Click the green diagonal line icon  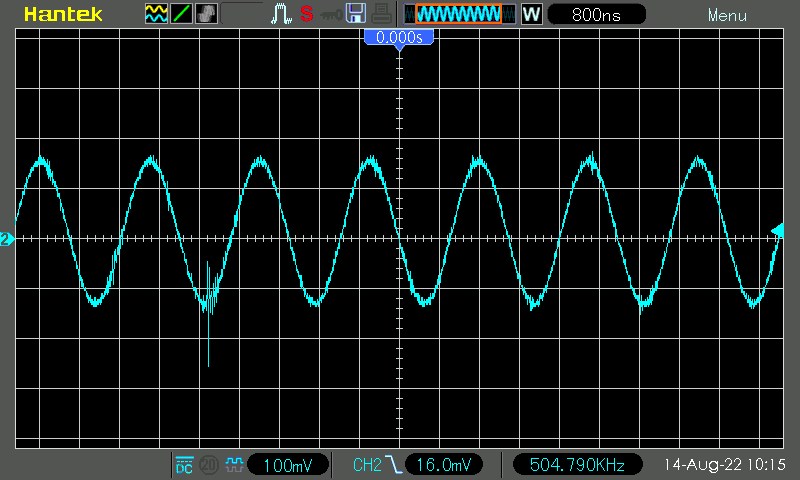pos(181,14)
